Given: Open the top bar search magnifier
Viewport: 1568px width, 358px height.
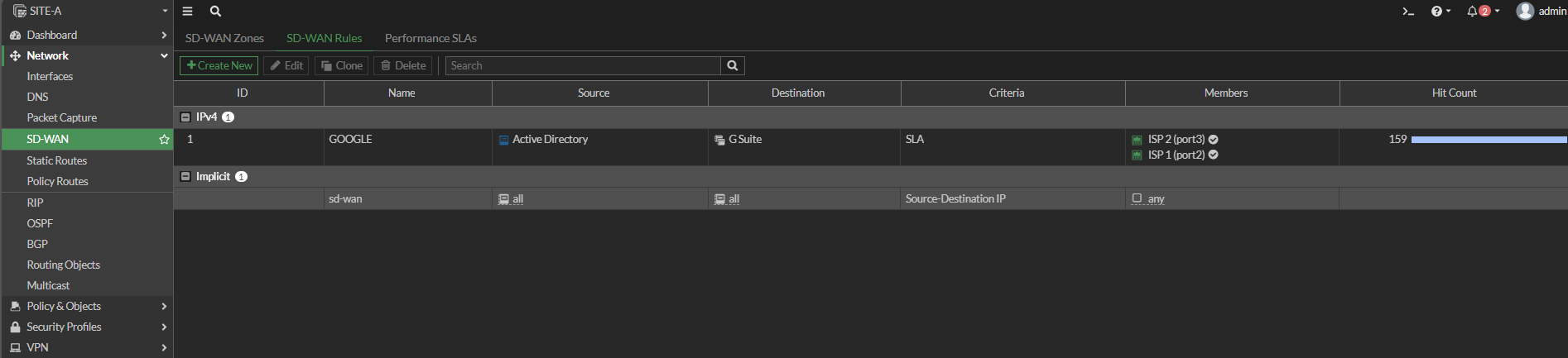Looking at the screenshot, I should click(x=215, y=12).
